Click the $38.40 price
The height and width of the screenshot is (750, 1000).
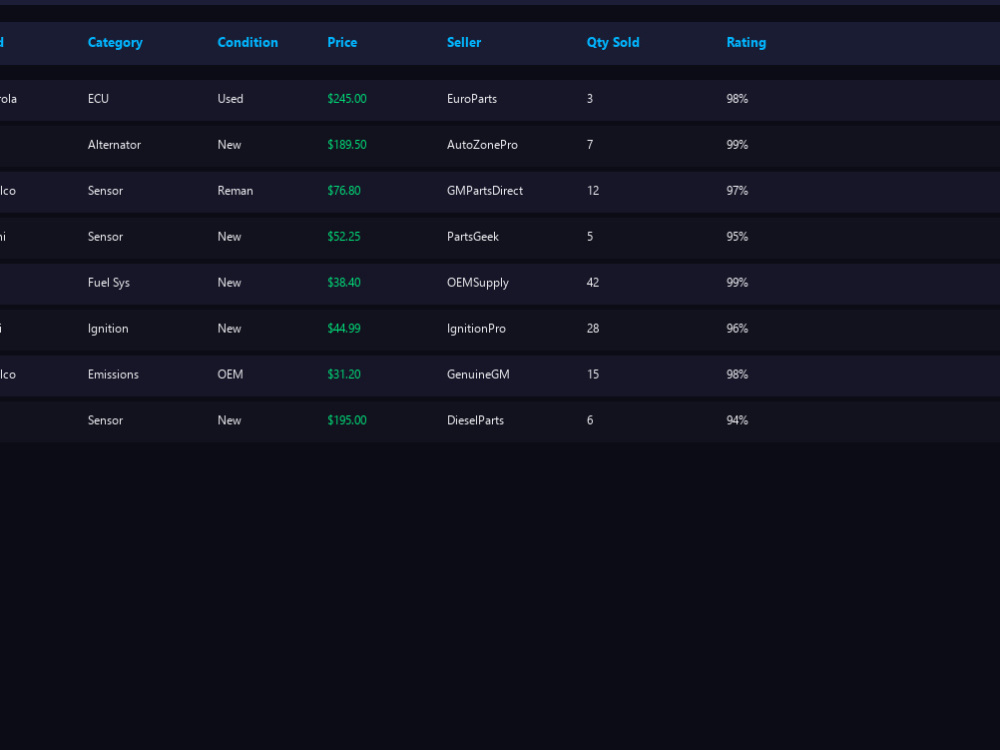[x=344, y=283]
